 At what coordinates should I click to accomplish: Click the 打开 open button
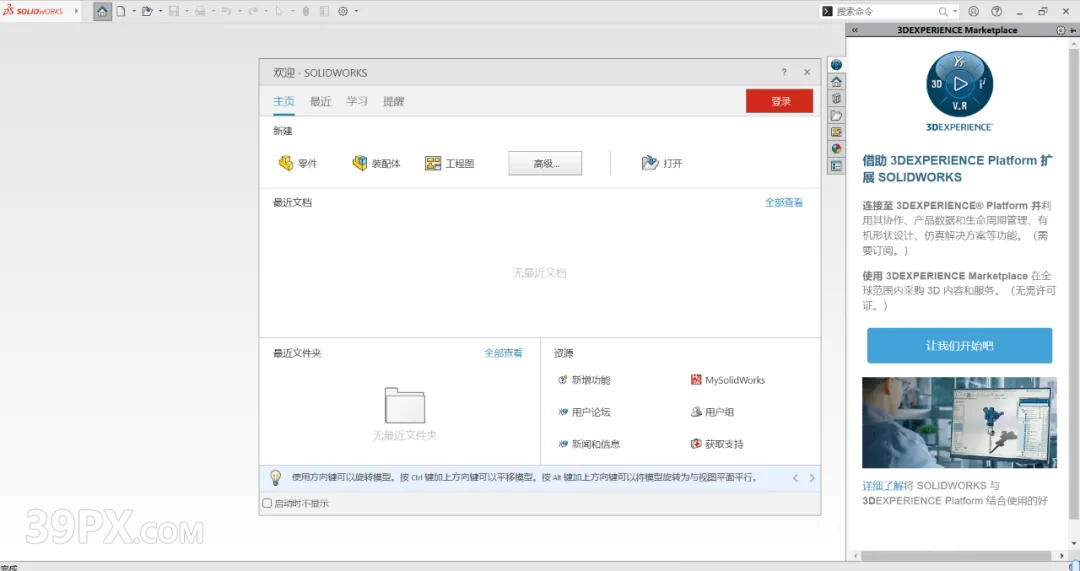pyautogui.click(x=662, y=163)
